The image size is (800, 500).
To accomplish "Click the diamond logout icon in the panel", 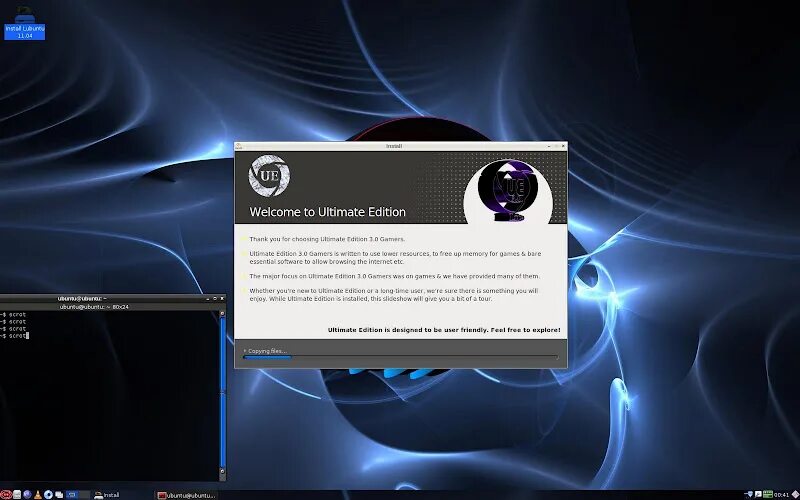I will (795, 494).
